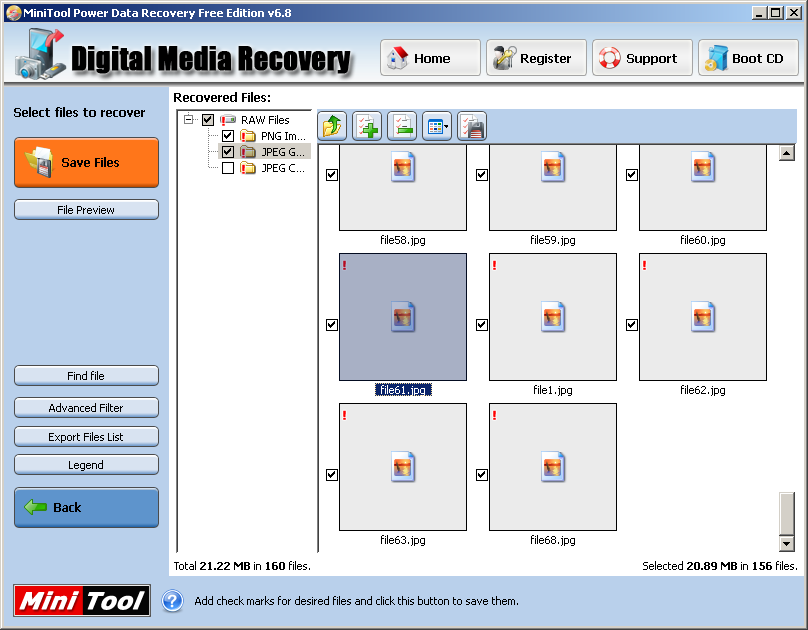Uncheck the file61.jpg checkbox
Viewport: 808px width, 630px height.
tap(332, 325)
